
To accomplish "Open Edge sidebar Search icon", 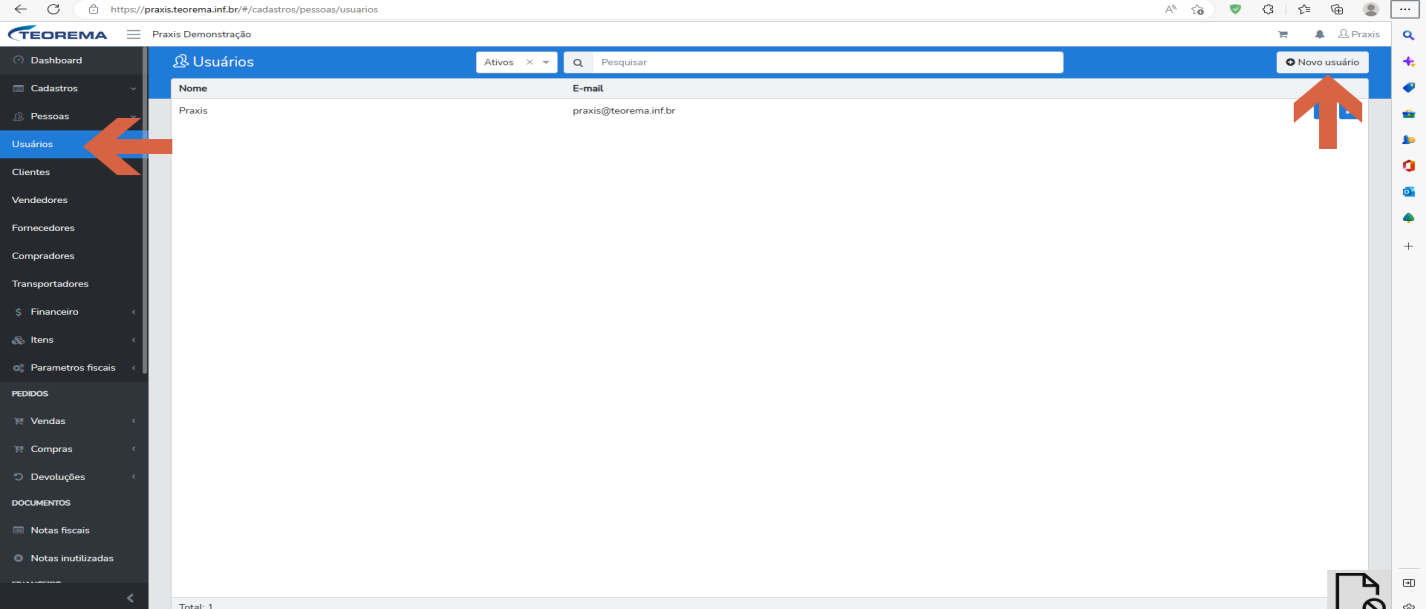I will 1409,35.
